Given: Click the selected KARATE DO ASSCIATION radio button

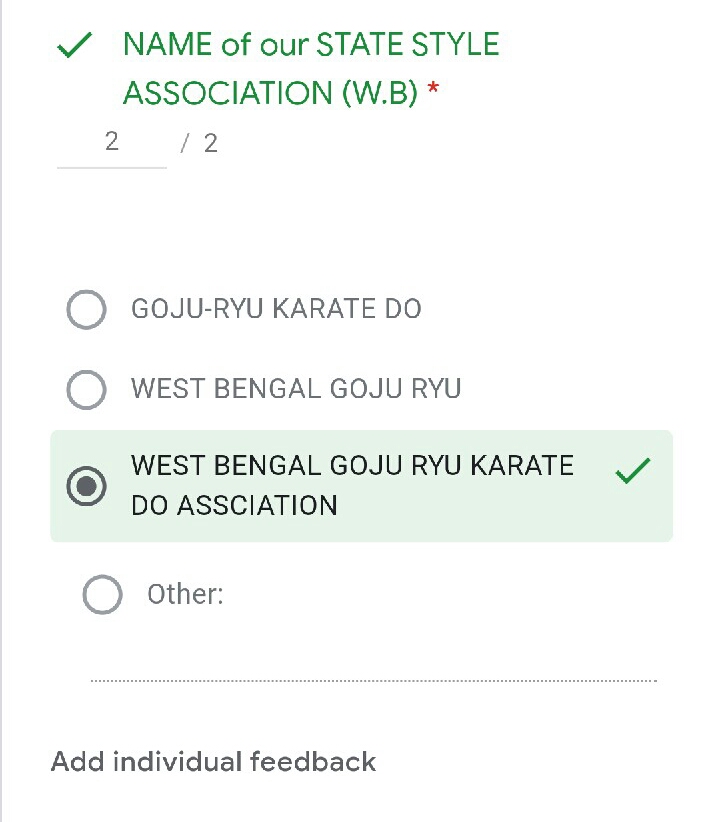Looking at the screenshot, I should 86,486.
